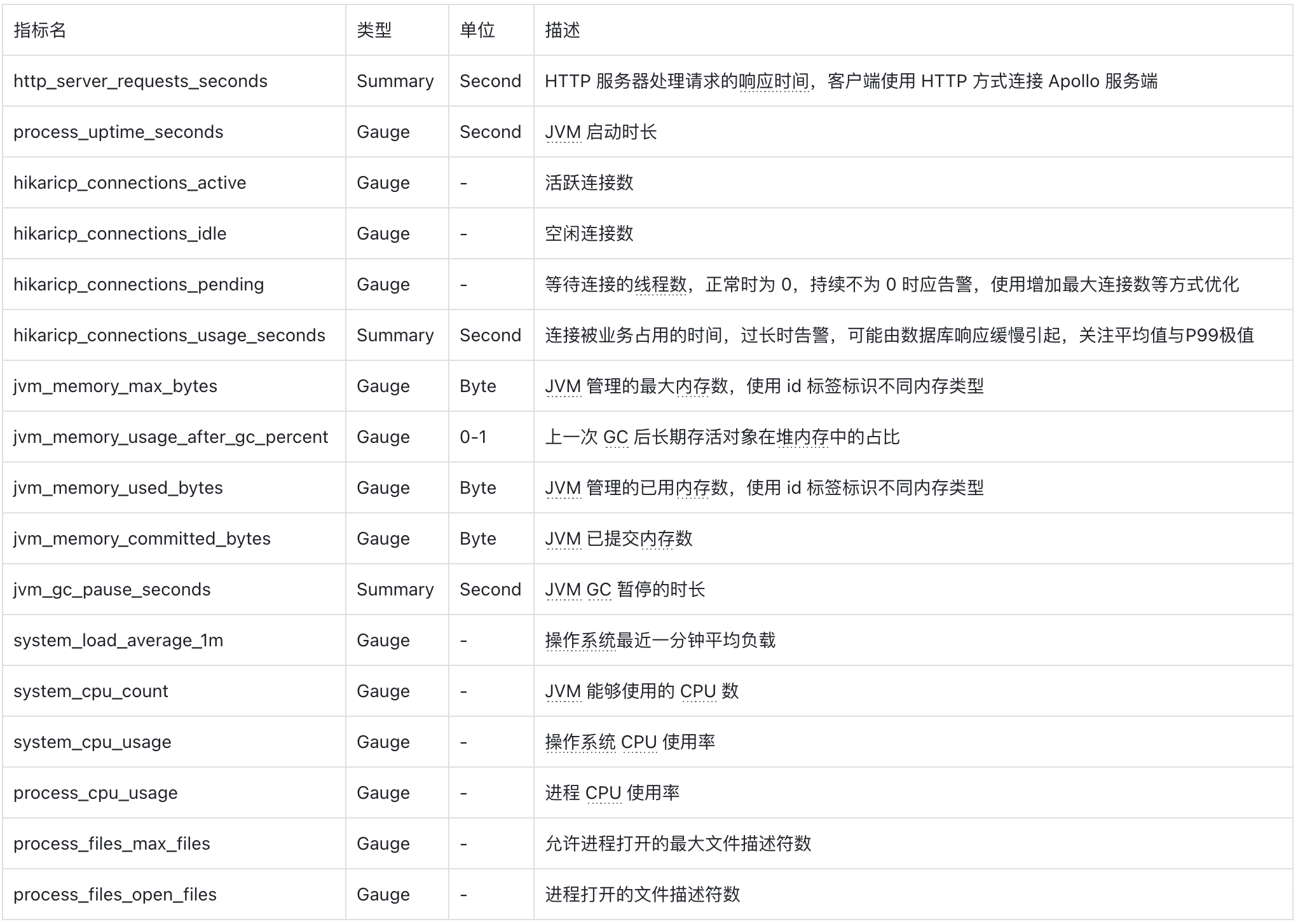This screenshot has height=924, width=1298.
Task: Click Second unit in process_uptime_seconds row
Action: [x=490, y=132]
